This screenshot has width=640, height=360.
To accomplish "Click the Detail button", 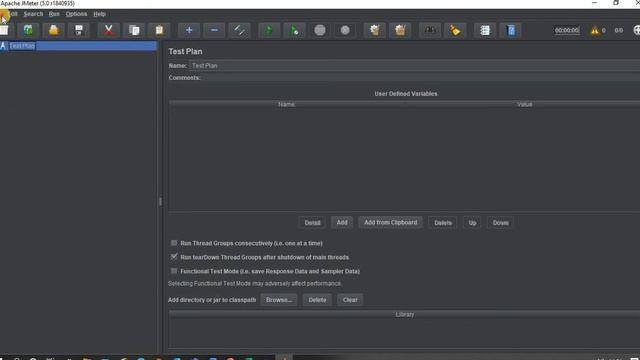I will tap(312, 223).
